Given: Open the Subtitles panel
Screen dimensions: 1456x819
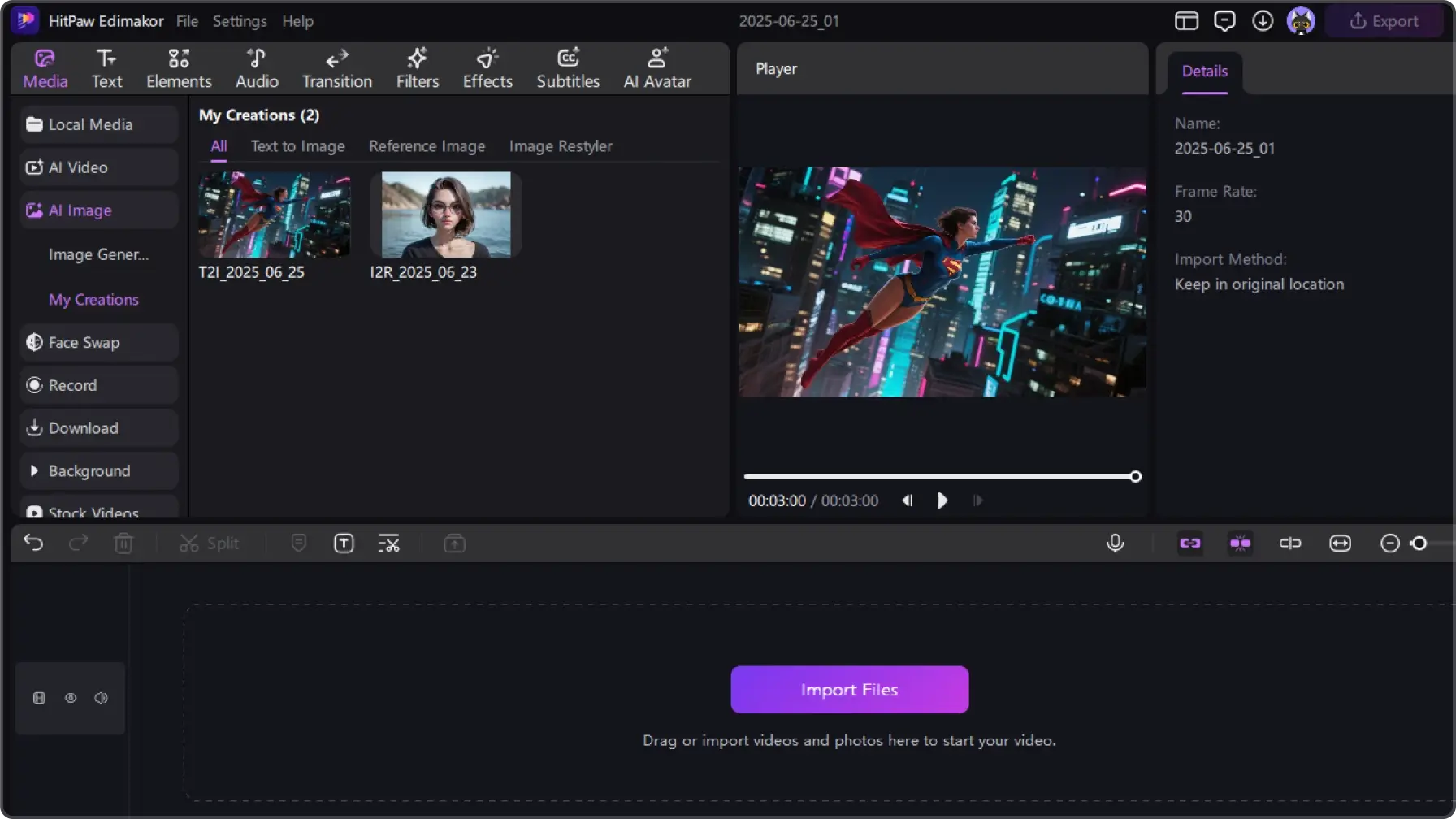Looking at the screenshot, I should coord(568,68).
